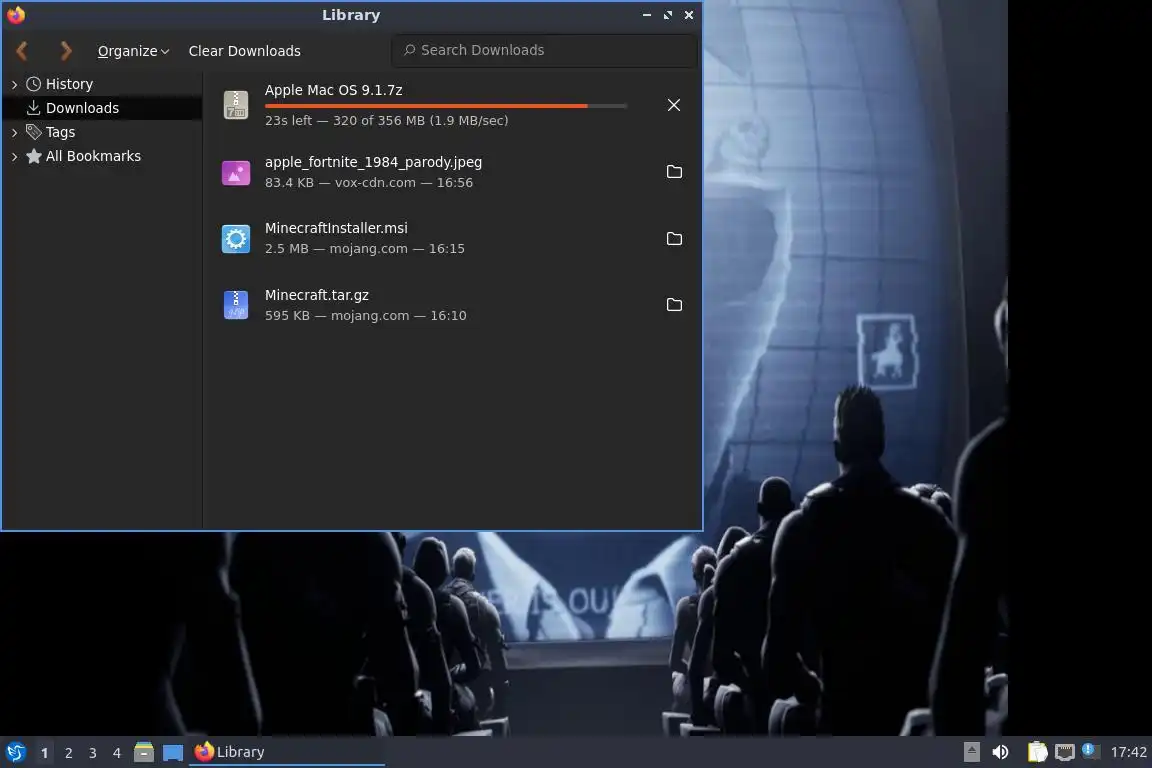Focus the Search Downloads field
This screenshot has height=768, width=1152.
[544, 50]
